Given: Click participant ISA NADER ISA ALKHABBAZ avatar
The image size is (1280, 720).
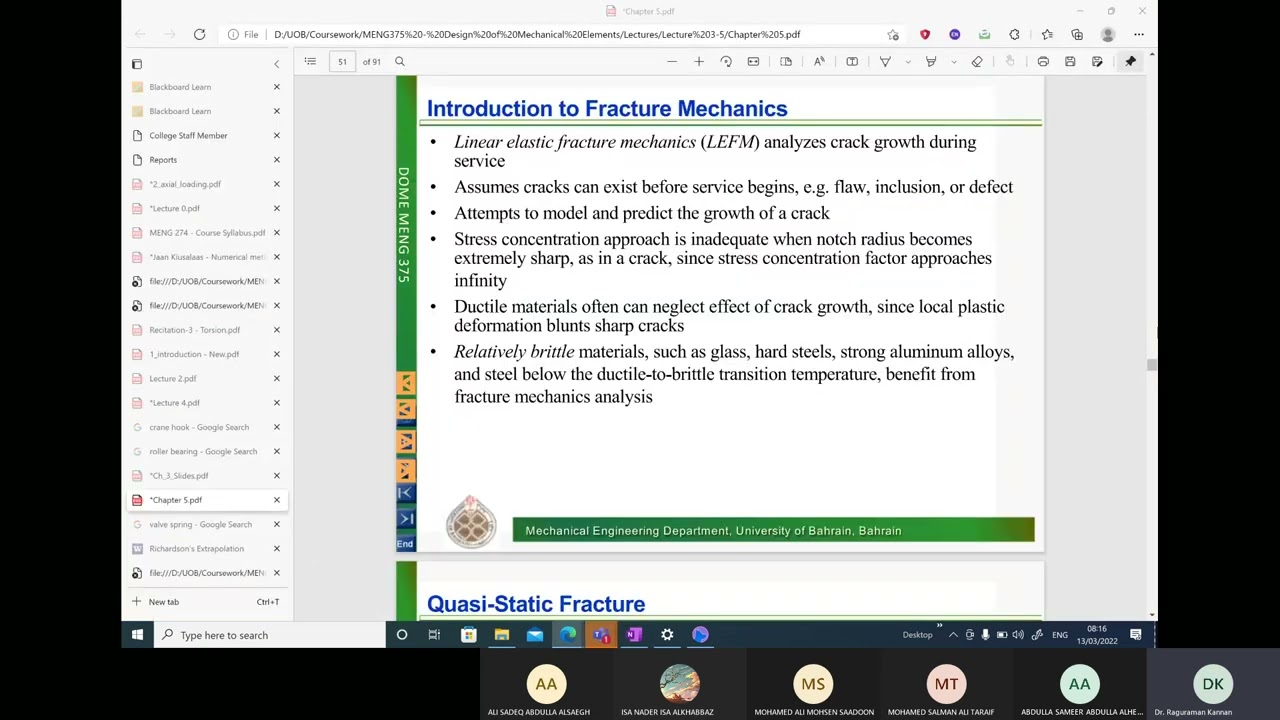Looking at the screenshot, I should (680, 684).
